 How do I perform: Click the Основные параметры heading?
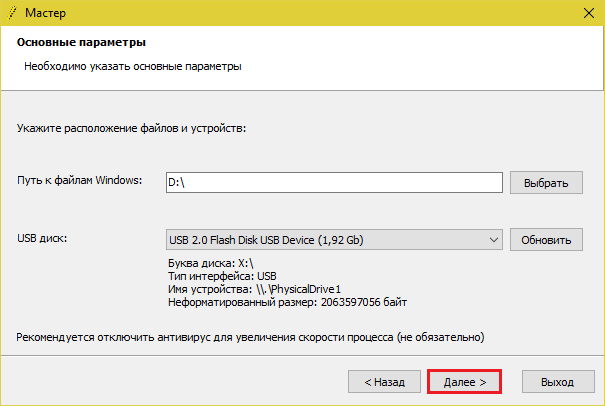(81, 44)
